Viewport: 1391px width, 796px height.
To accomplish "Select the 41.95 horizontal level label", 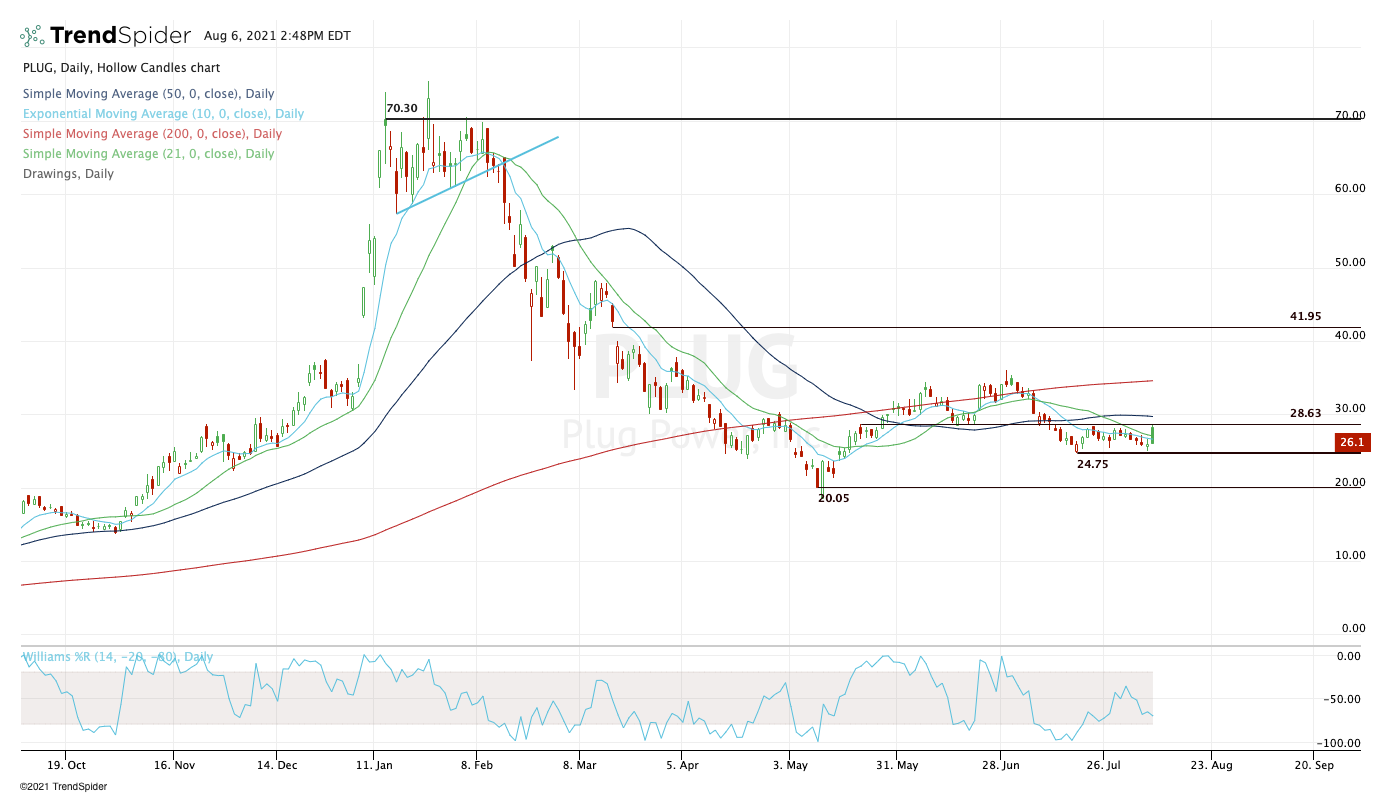I will (1305, 316).
